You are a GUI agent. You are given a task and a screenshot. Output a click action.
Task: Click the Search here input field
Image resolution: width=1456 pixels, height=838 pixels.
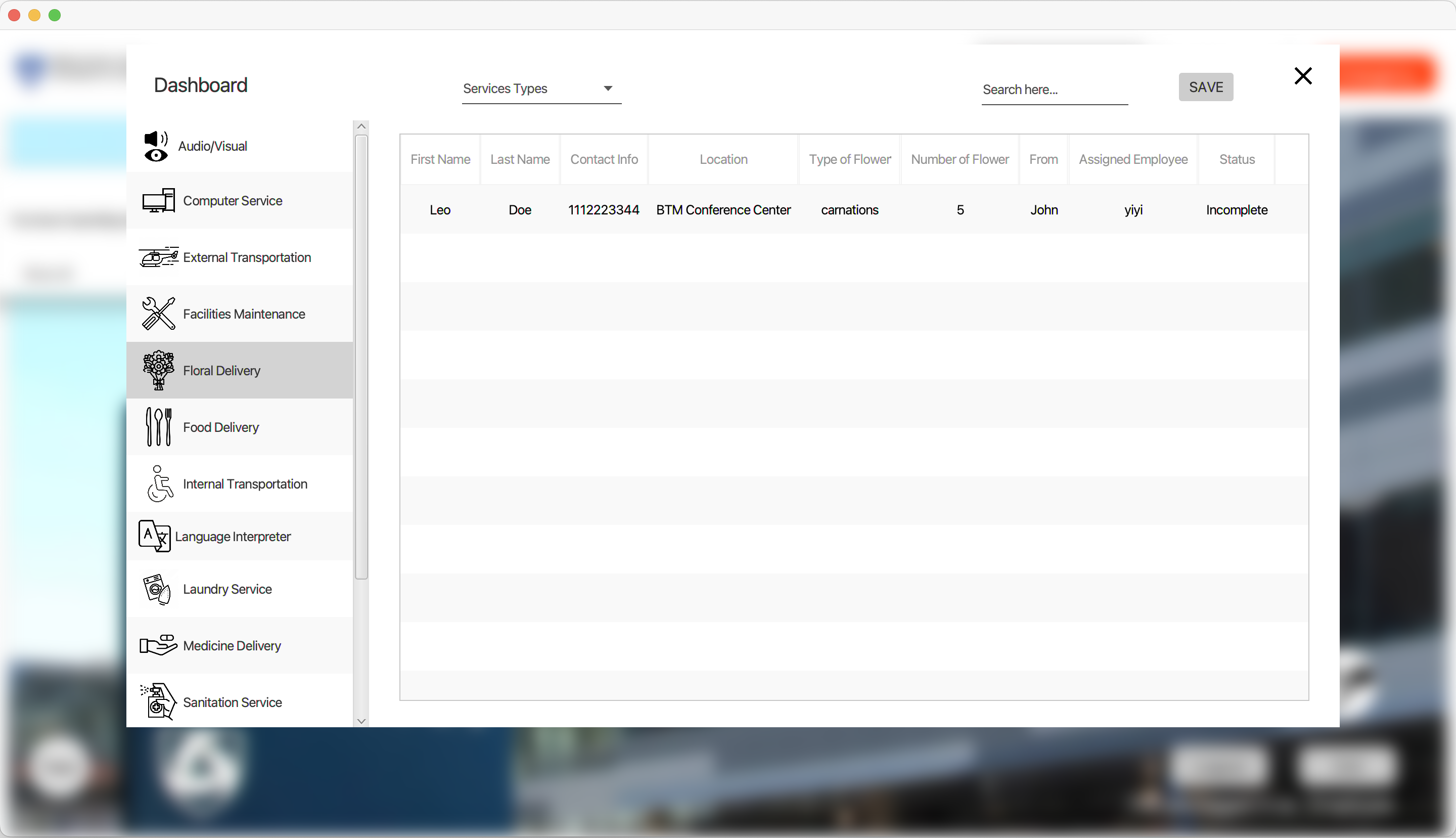(1054, 90)
